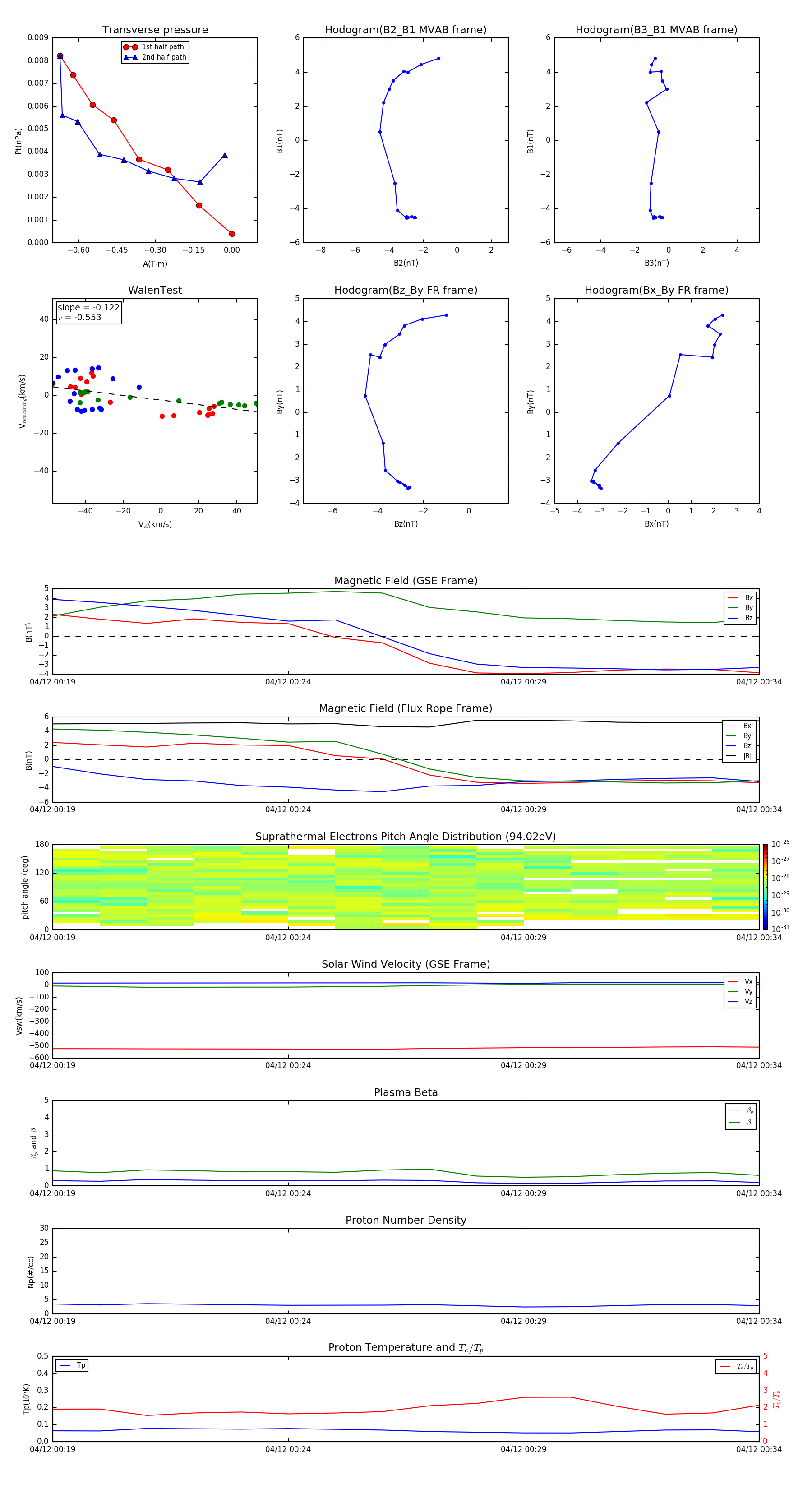
Task: Click red data point at A=0.00 in pressure plot
Action: point(232,234)
